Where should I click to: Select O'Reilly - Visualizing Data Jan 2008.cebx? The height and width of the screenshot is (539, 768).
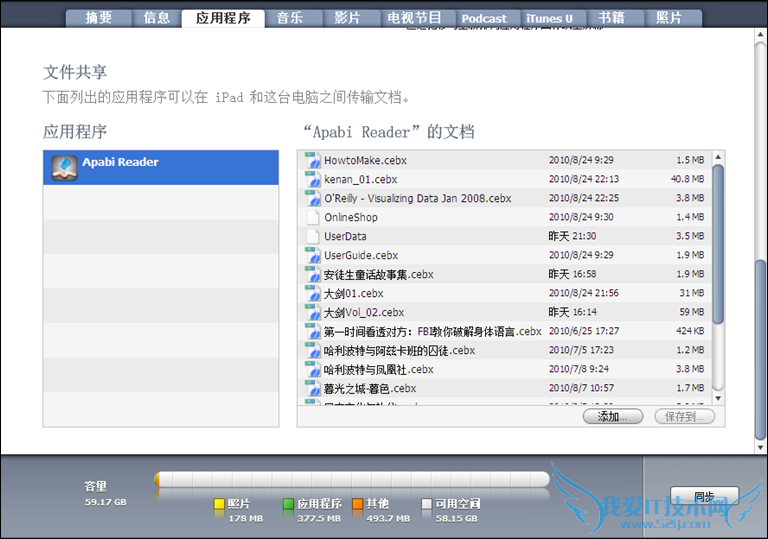418,198
